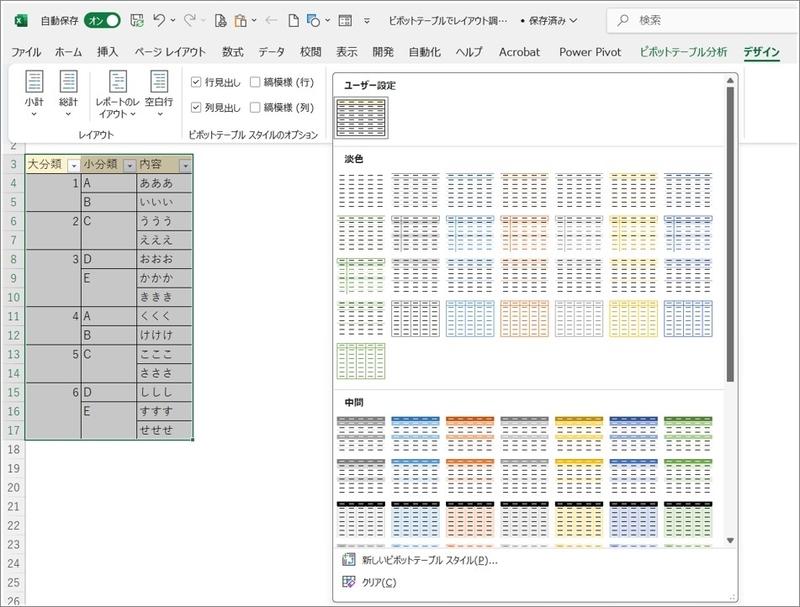This screenshot has height=607, width=800.
Task: Switch to the Power Pivot tab
Action: (x=590, y=52)
